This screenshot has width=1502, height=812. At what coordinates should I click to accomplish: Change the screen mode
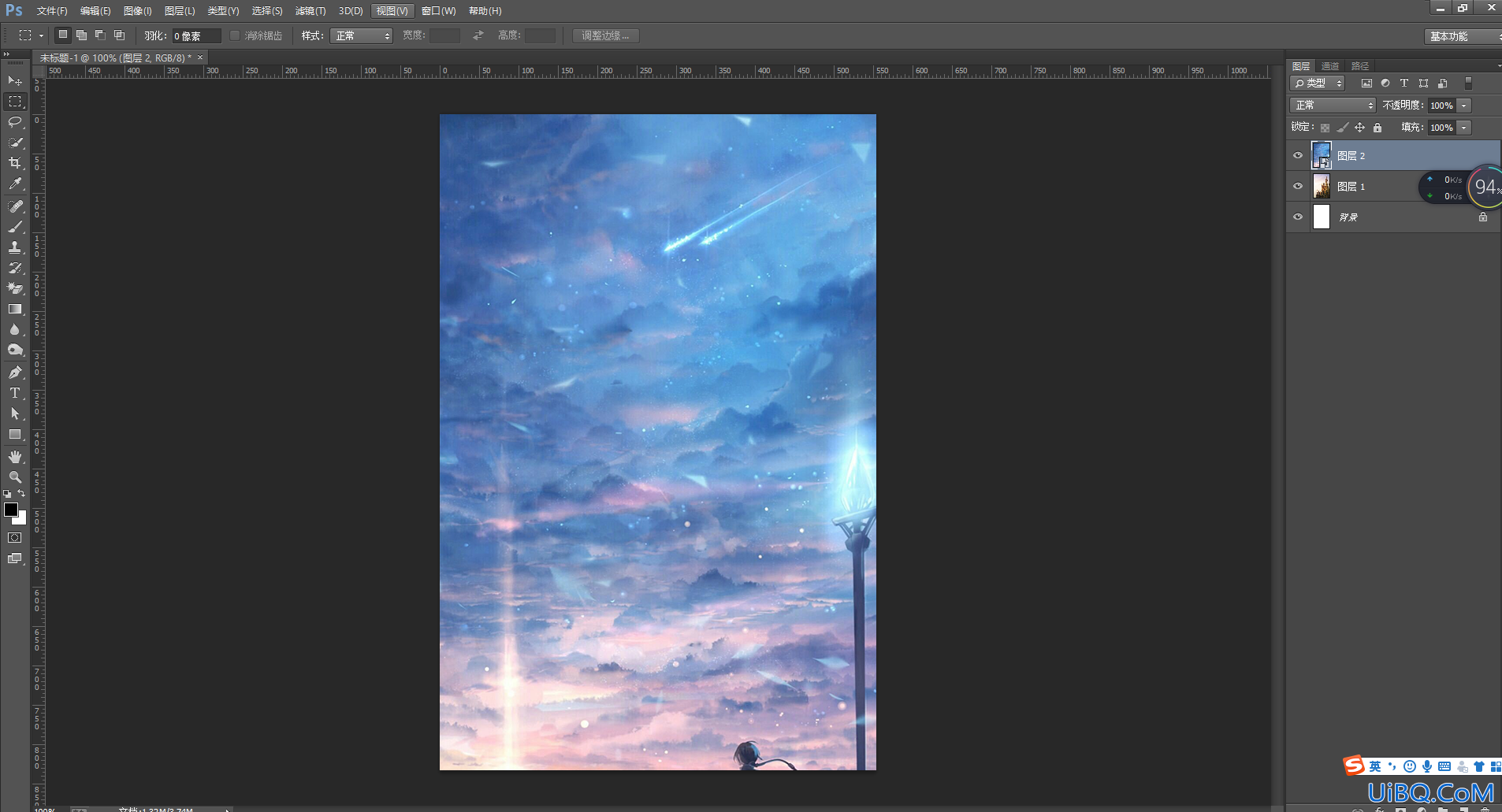15,558
